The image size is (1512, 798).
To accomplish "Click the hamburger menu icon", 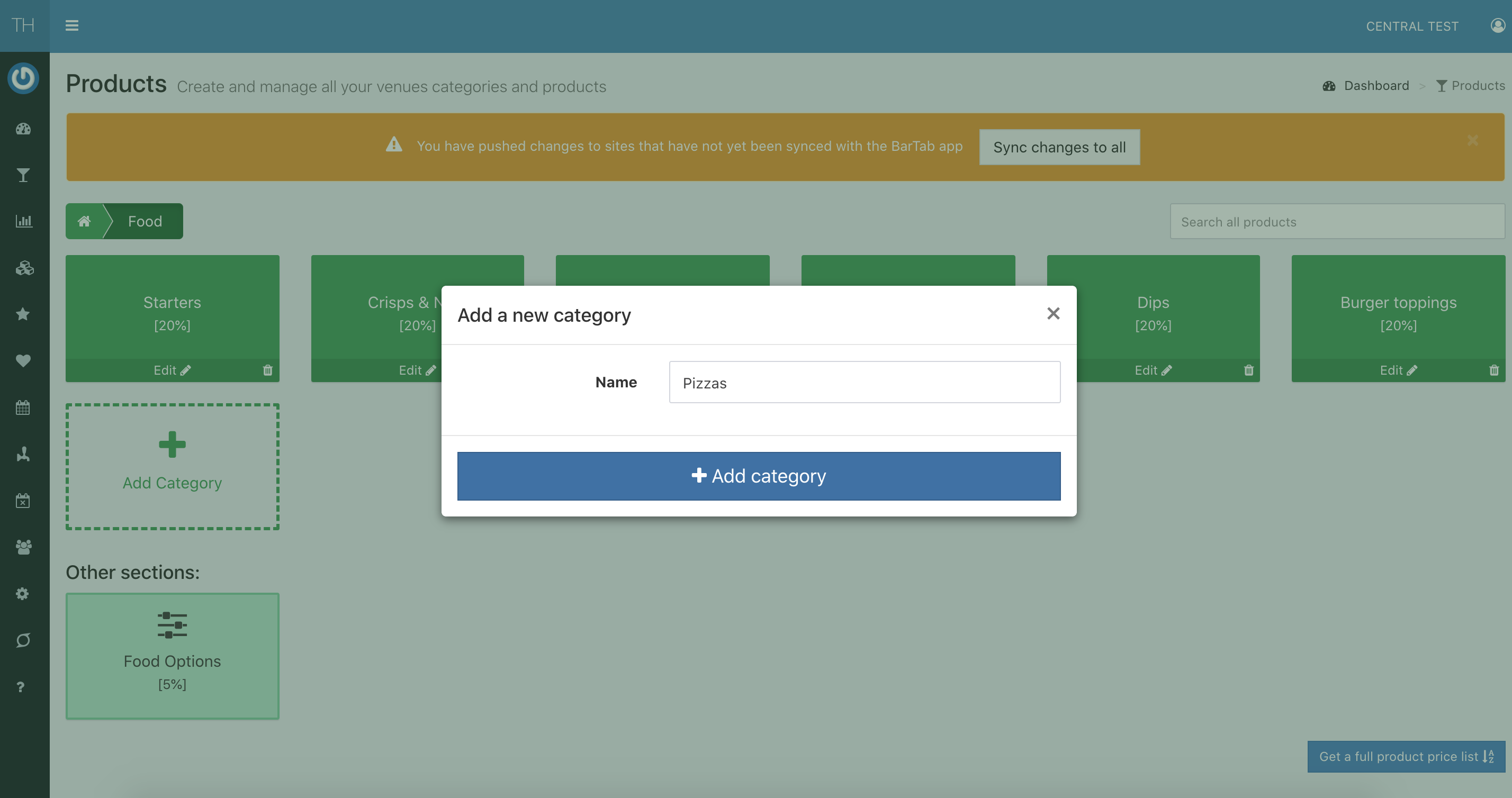I will [71, 25].
